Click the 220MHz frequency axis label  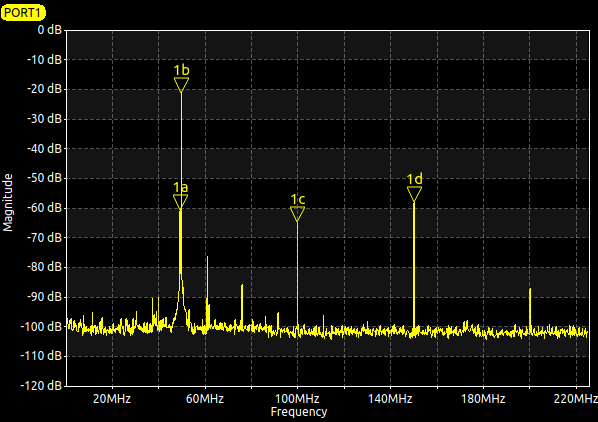point(575,399)
